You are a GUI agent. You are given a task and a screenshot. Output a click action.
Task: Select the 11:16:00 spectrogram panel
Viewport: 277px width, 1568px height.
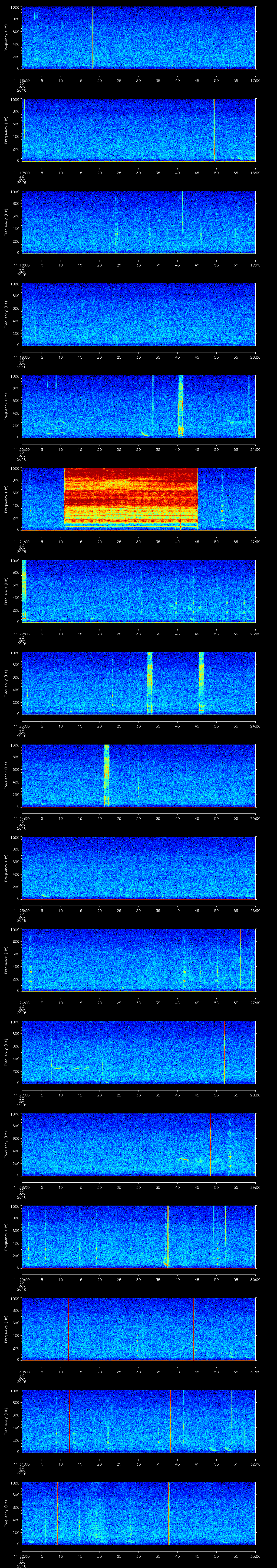[x=138, y=38]
